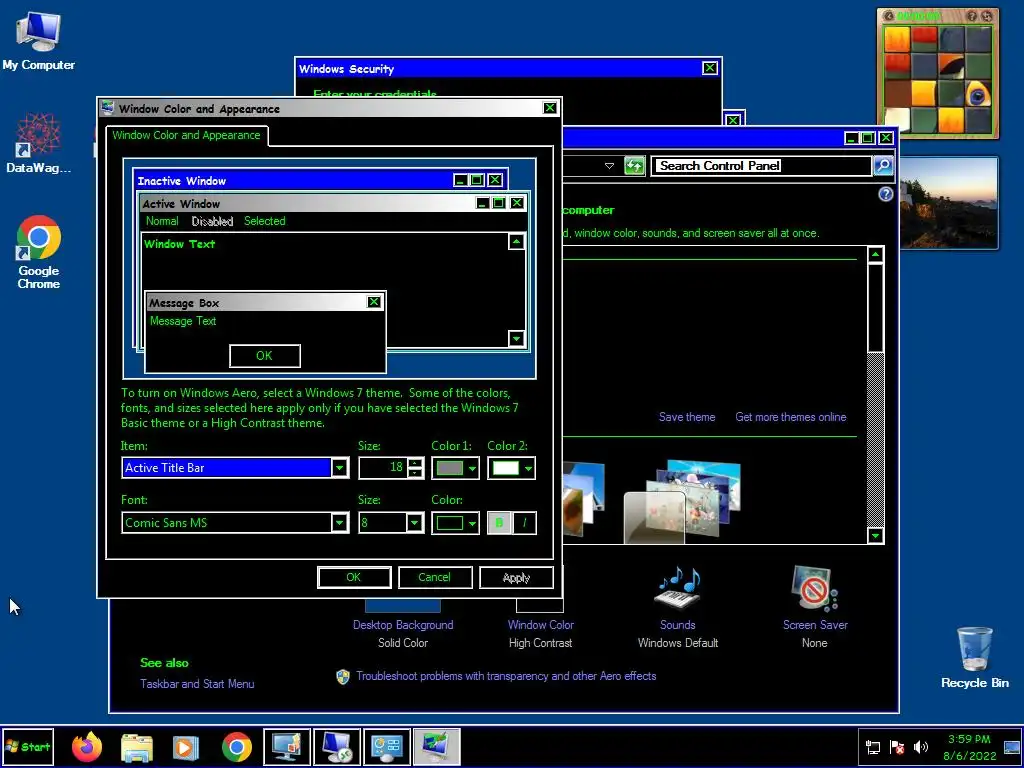Open the Troubleshoot problems with transparency link
The width and height of the screenshot is (1024, 768).
point(506,676)
